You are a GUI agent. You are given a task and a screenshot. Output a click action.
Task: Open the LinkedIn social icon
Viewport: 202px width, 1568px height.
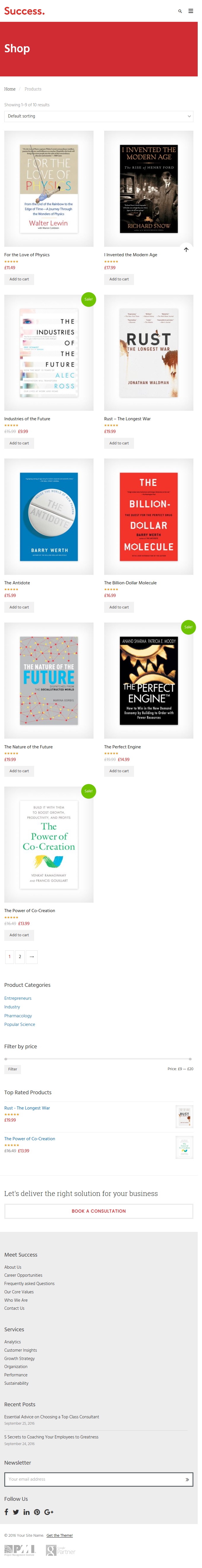click(26, 1511)
